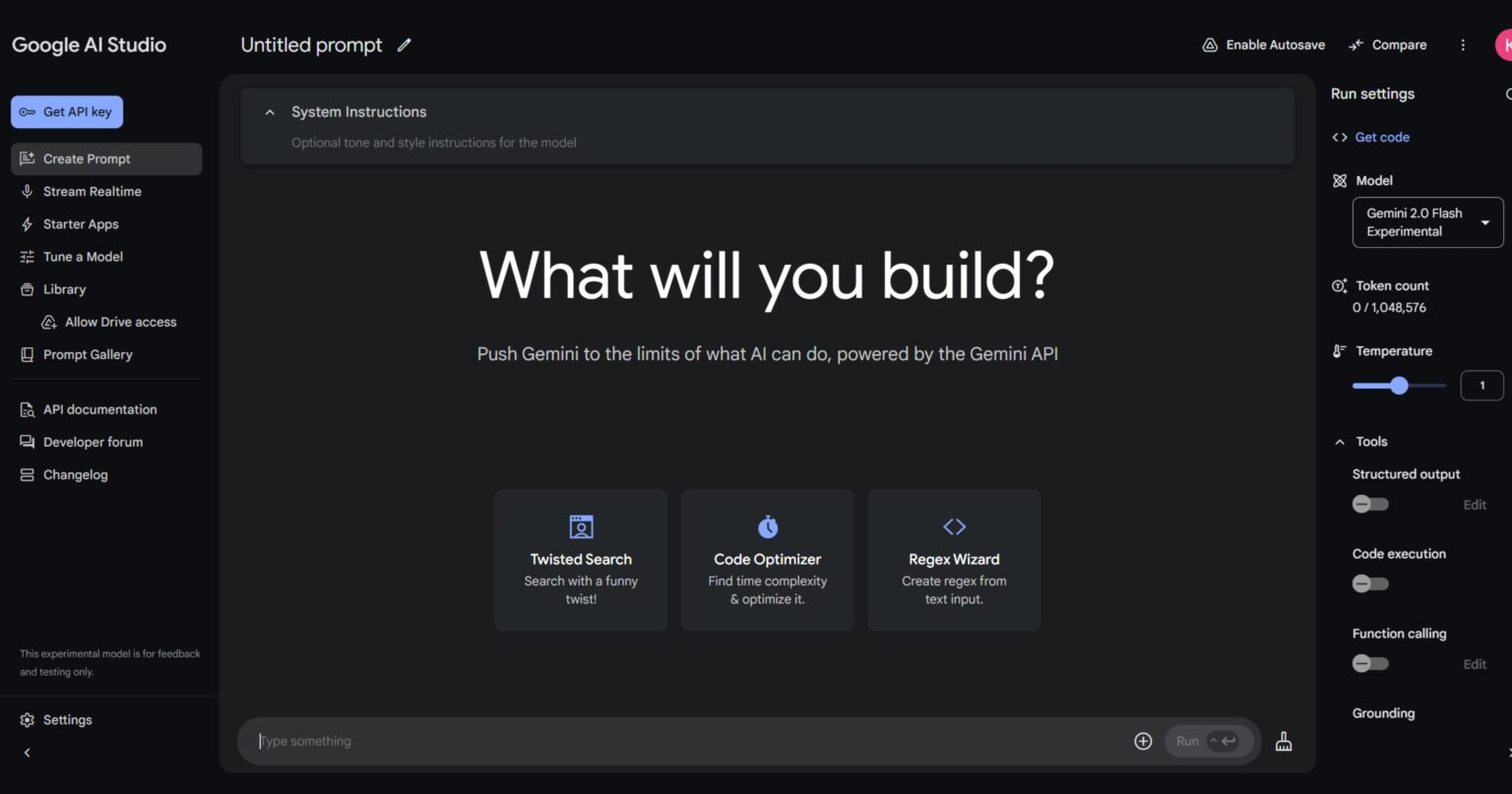Collapse the Tools section in Run settings
This screenshot has height=794, width=1512.
tap(1340, 441)
